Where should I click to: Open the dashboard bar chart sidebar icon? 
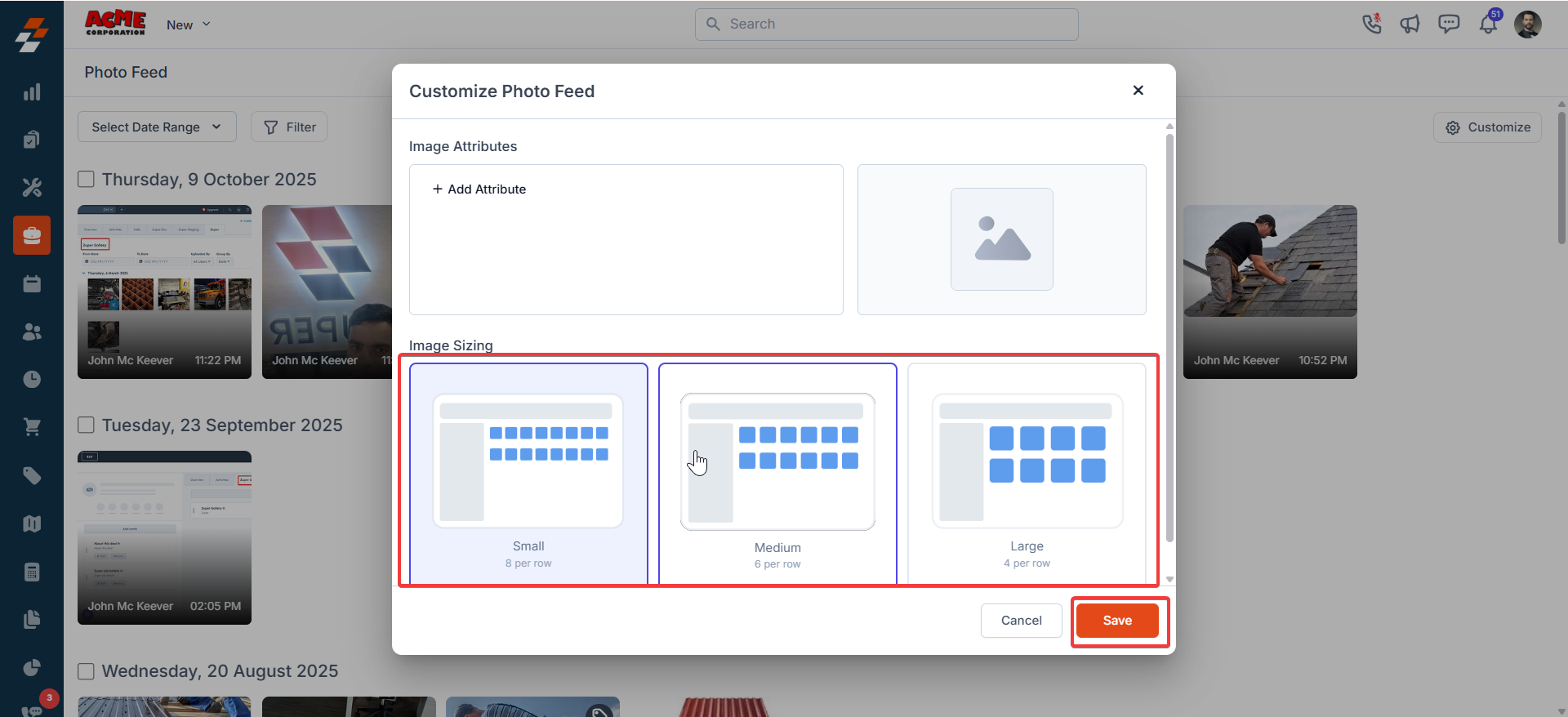tap(32, 91)
